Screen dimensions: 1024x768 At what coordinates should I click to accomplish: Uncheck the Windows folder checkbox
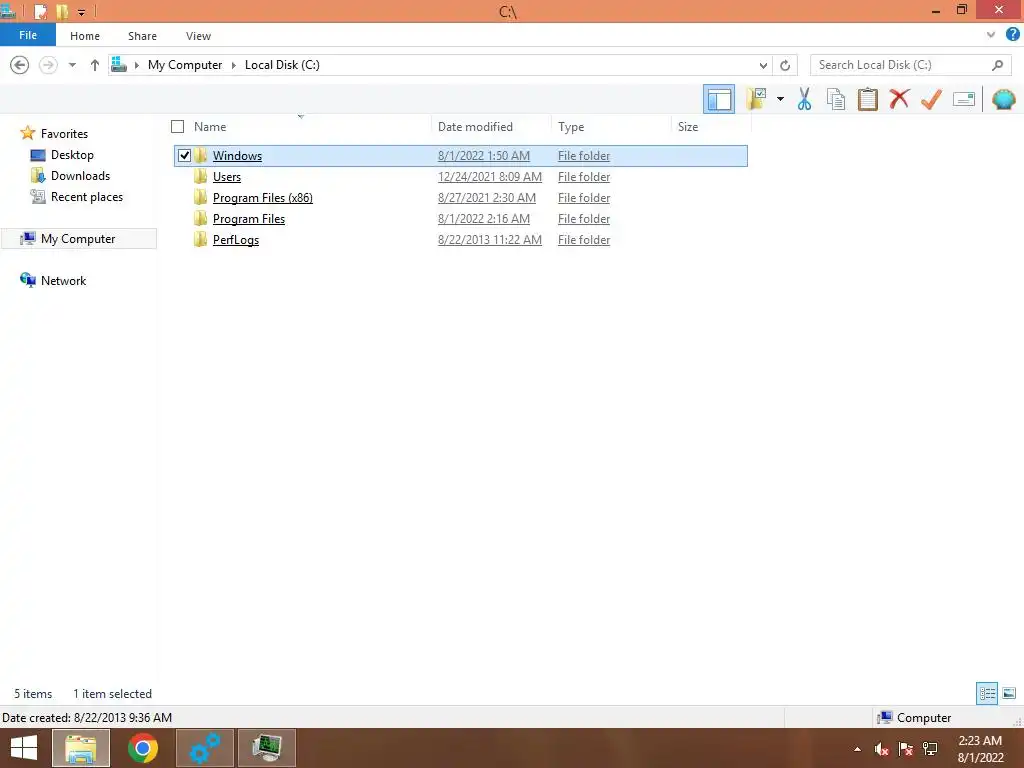(x=184, y=155)
